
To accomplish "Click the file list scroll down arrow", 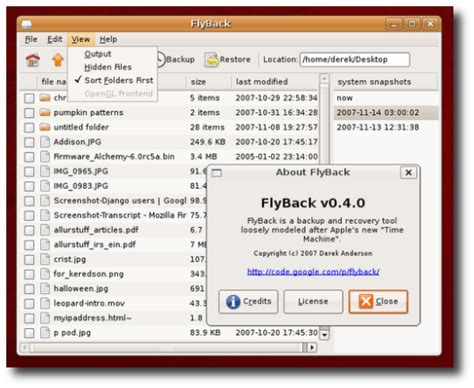I will (325, 334).
